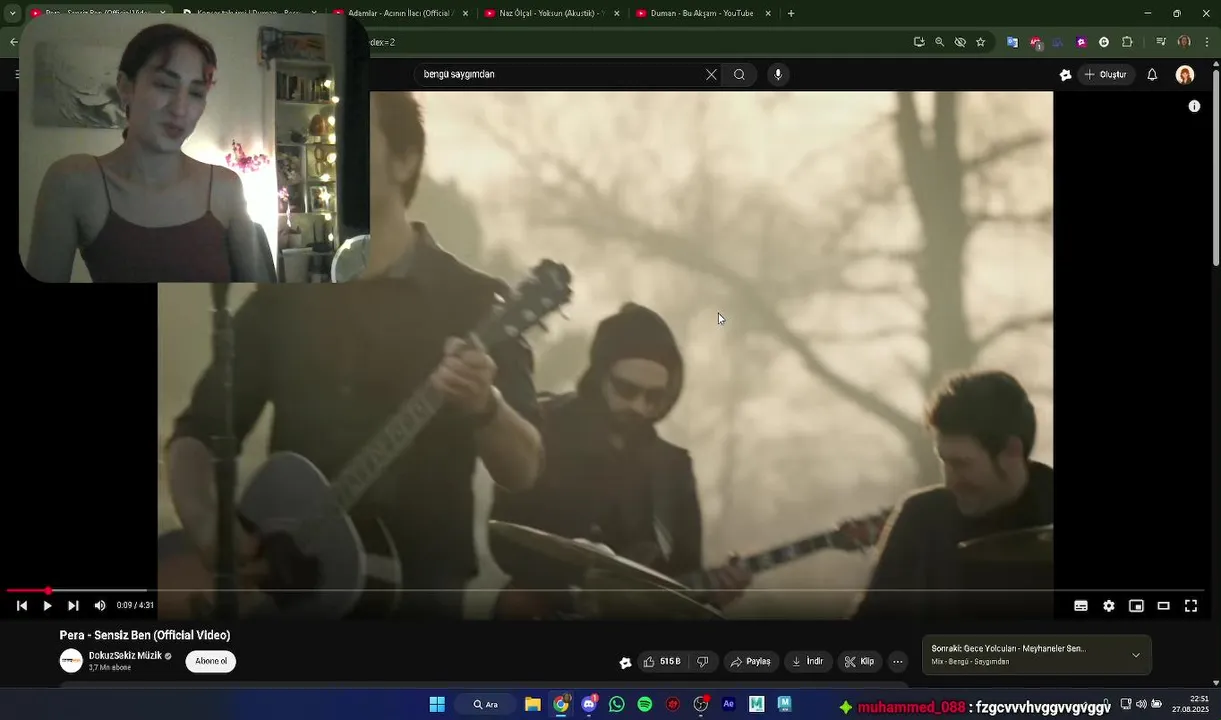Open more actions three-dot menu
The image size is (1221, 720).
[x=898, y=662]
